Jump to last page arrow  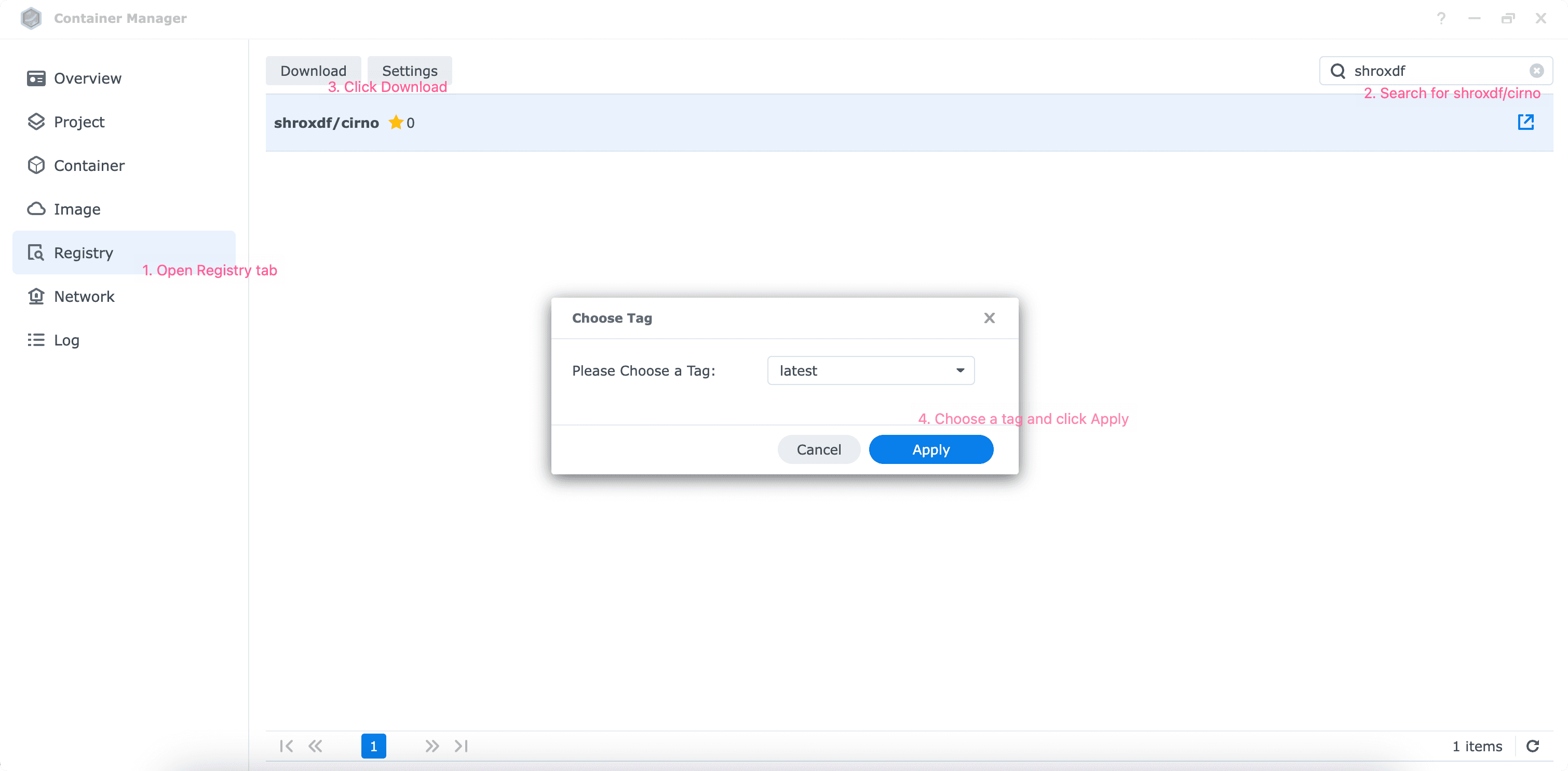click(x=462, y=746)
